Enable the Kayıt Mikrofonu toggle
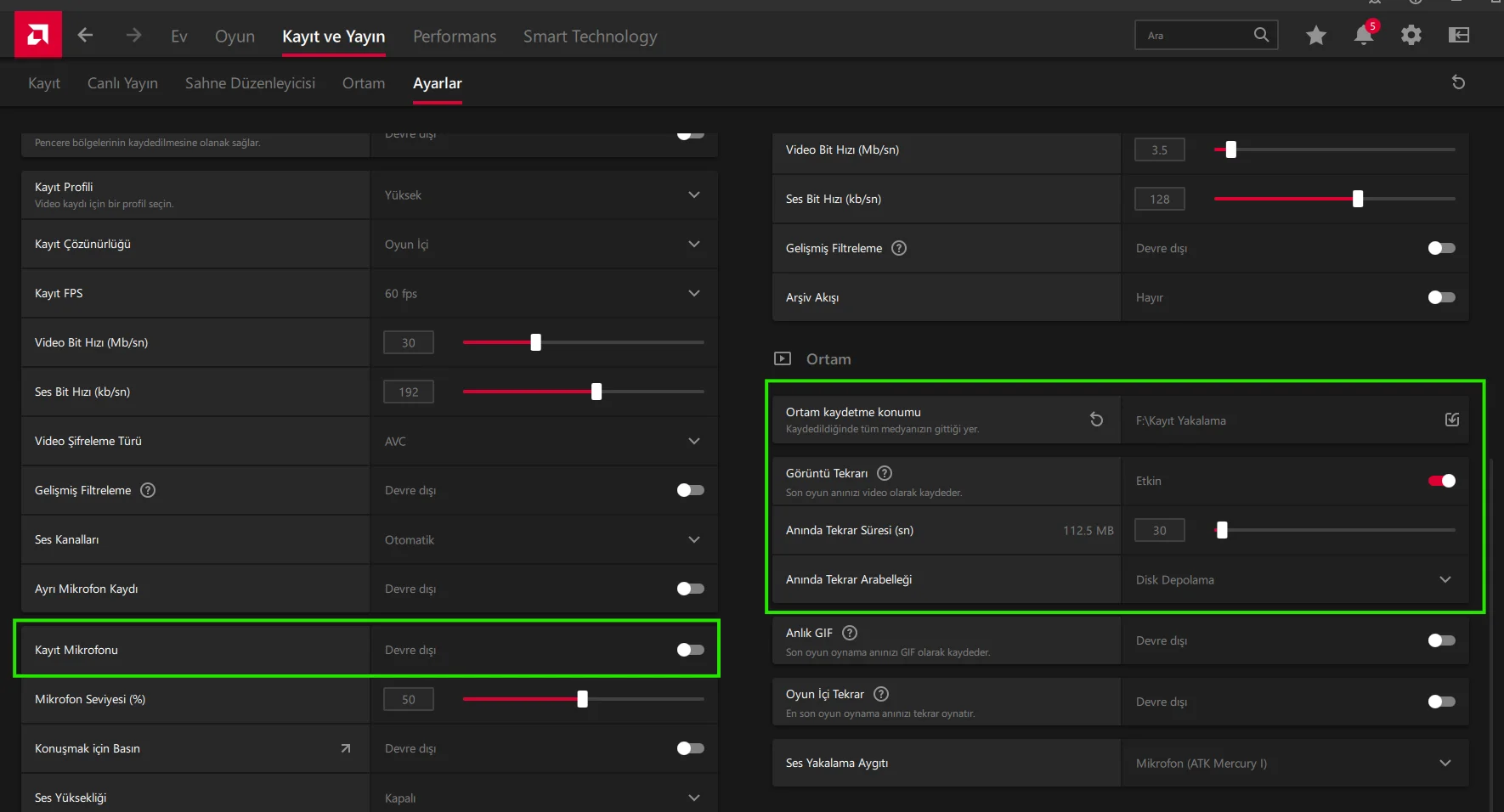1504x812 pixels. [690, 650]
